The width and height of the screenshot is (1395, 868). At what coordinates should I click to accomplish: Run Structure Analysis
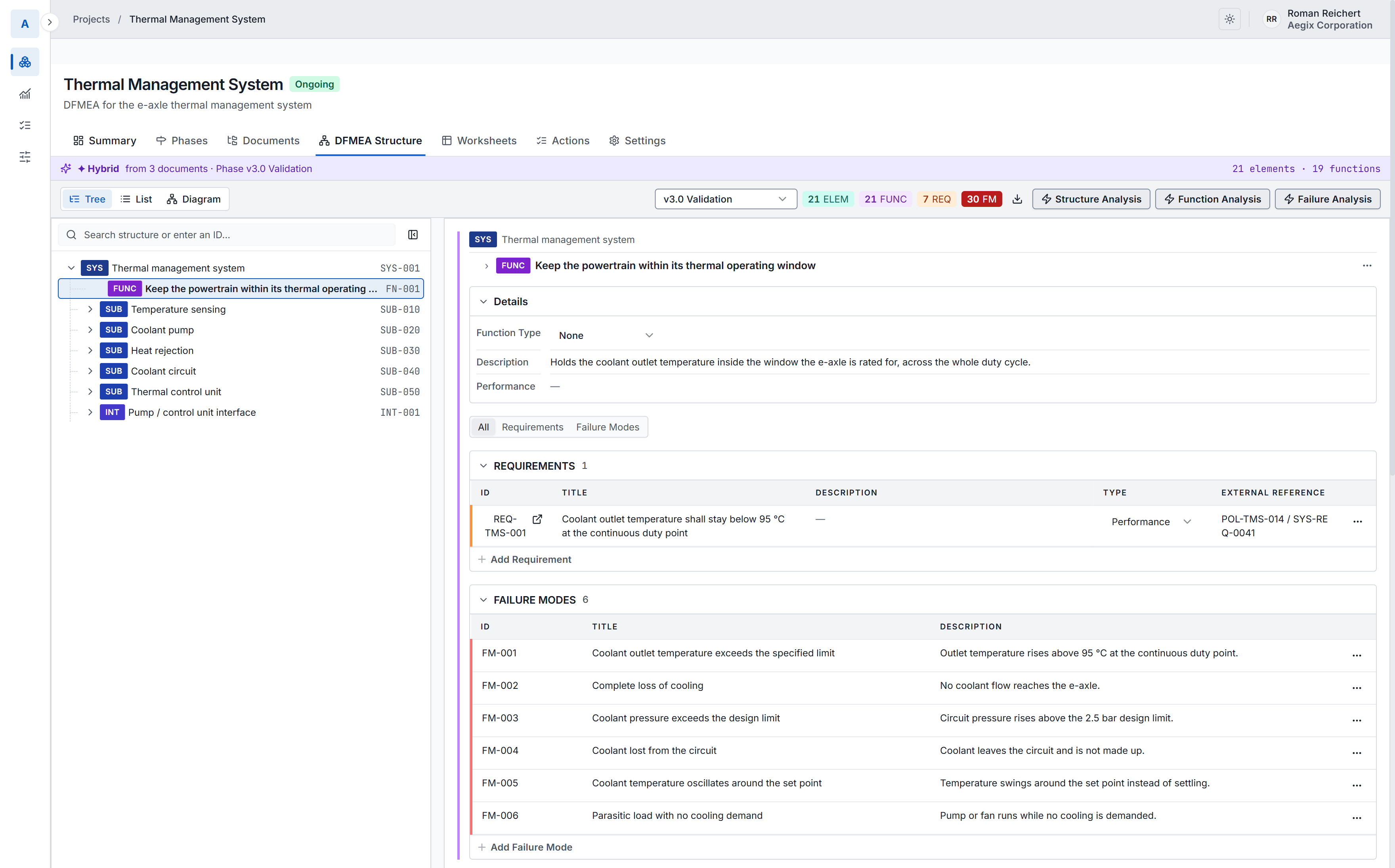point(1091,199)
